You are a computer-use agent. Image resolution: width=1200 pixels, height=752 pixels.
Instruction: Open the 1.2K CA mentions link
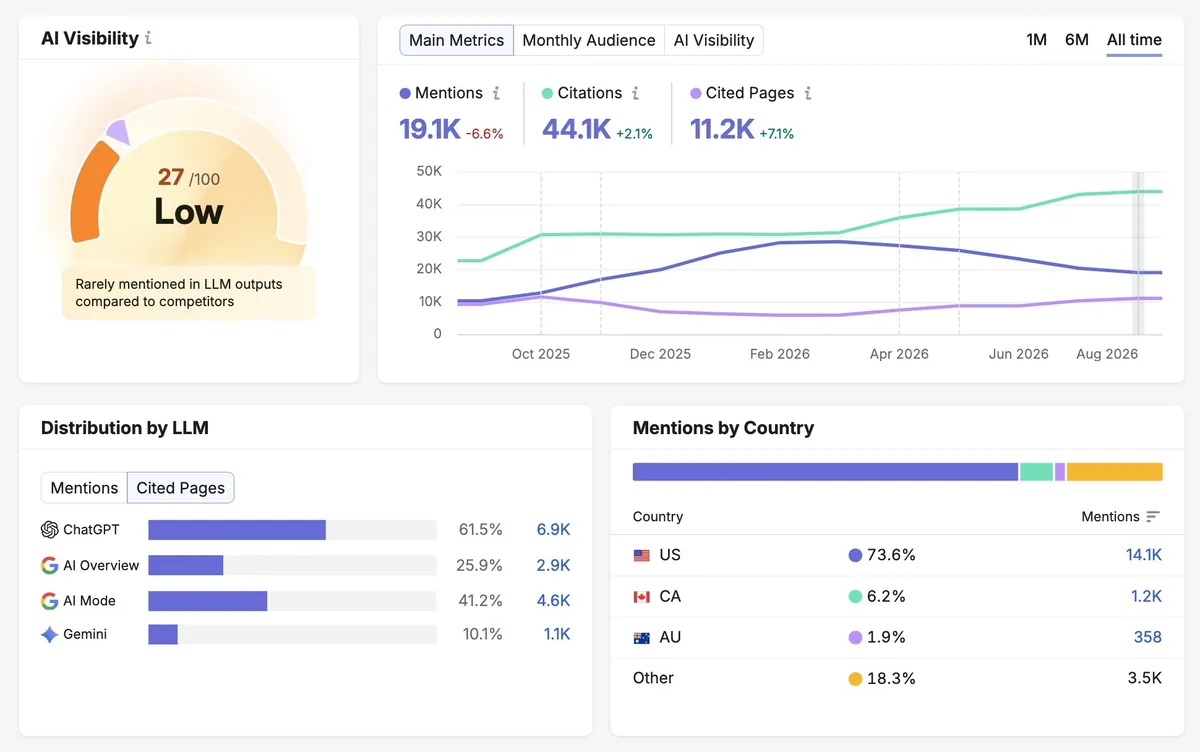pyautogui.click(x=1146, y=597)
